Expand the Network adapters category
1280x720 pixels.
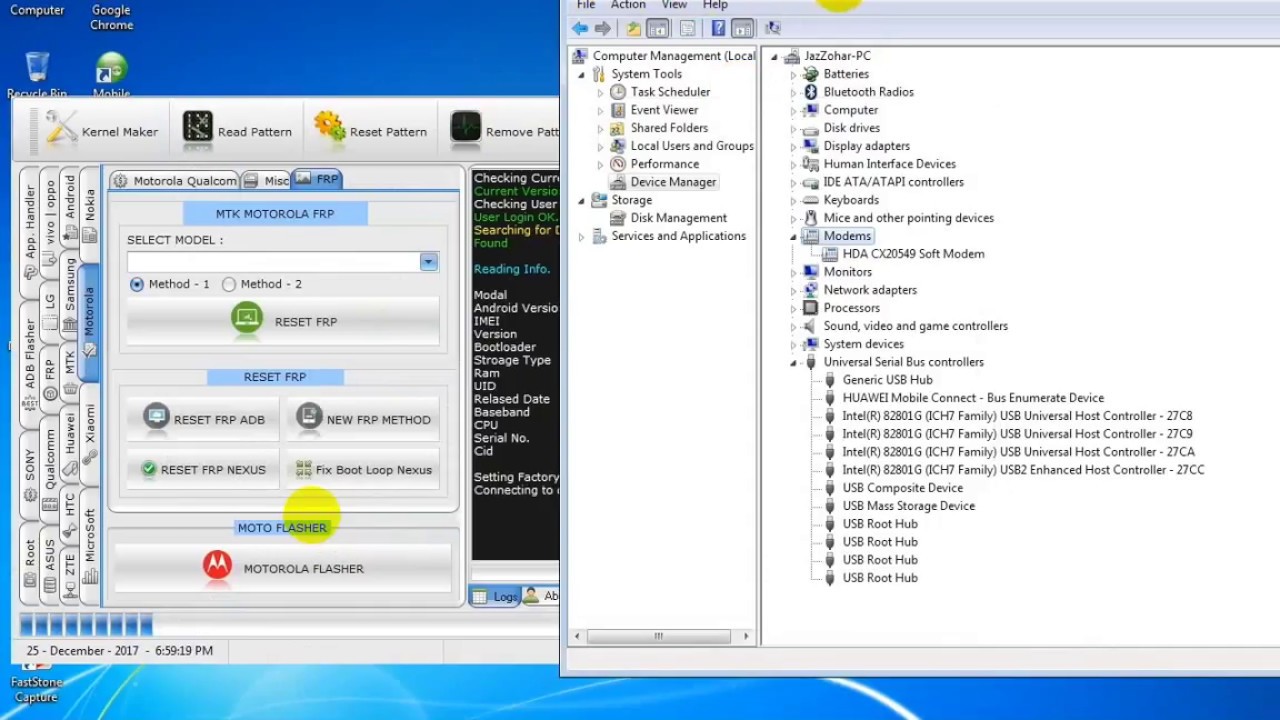coord(793,290)
